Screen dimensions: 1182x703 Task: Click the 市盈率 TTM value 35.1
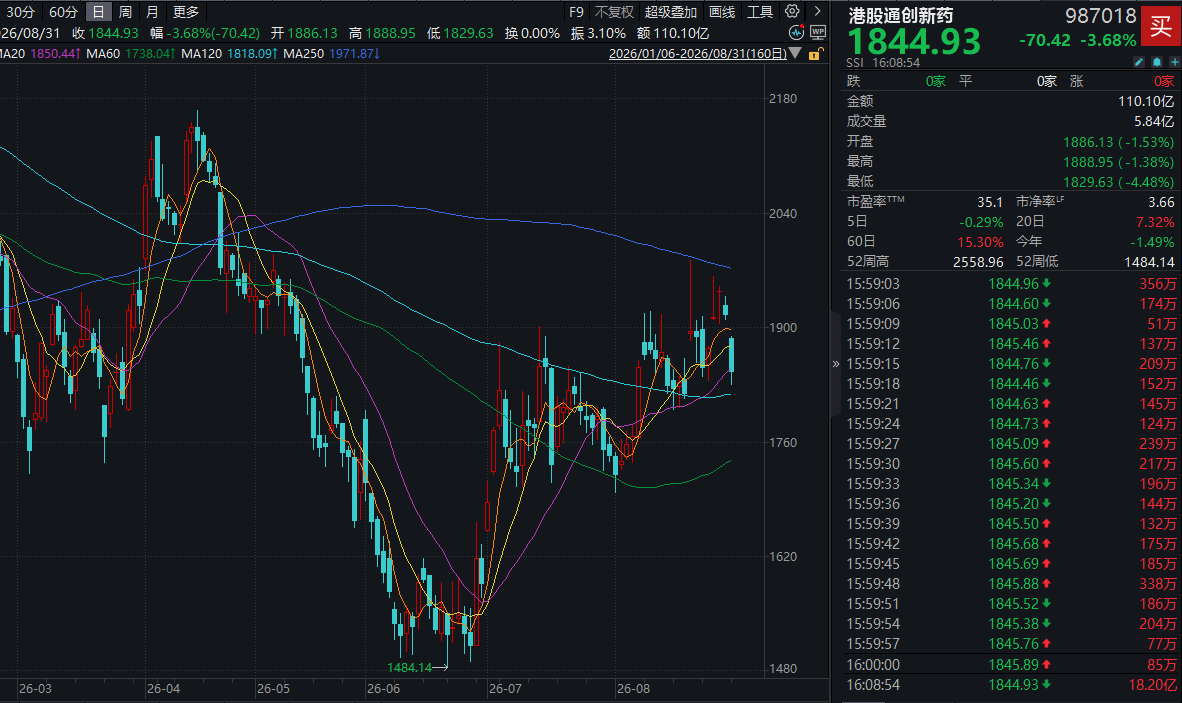pyautogui.click(x=990, y=202)
